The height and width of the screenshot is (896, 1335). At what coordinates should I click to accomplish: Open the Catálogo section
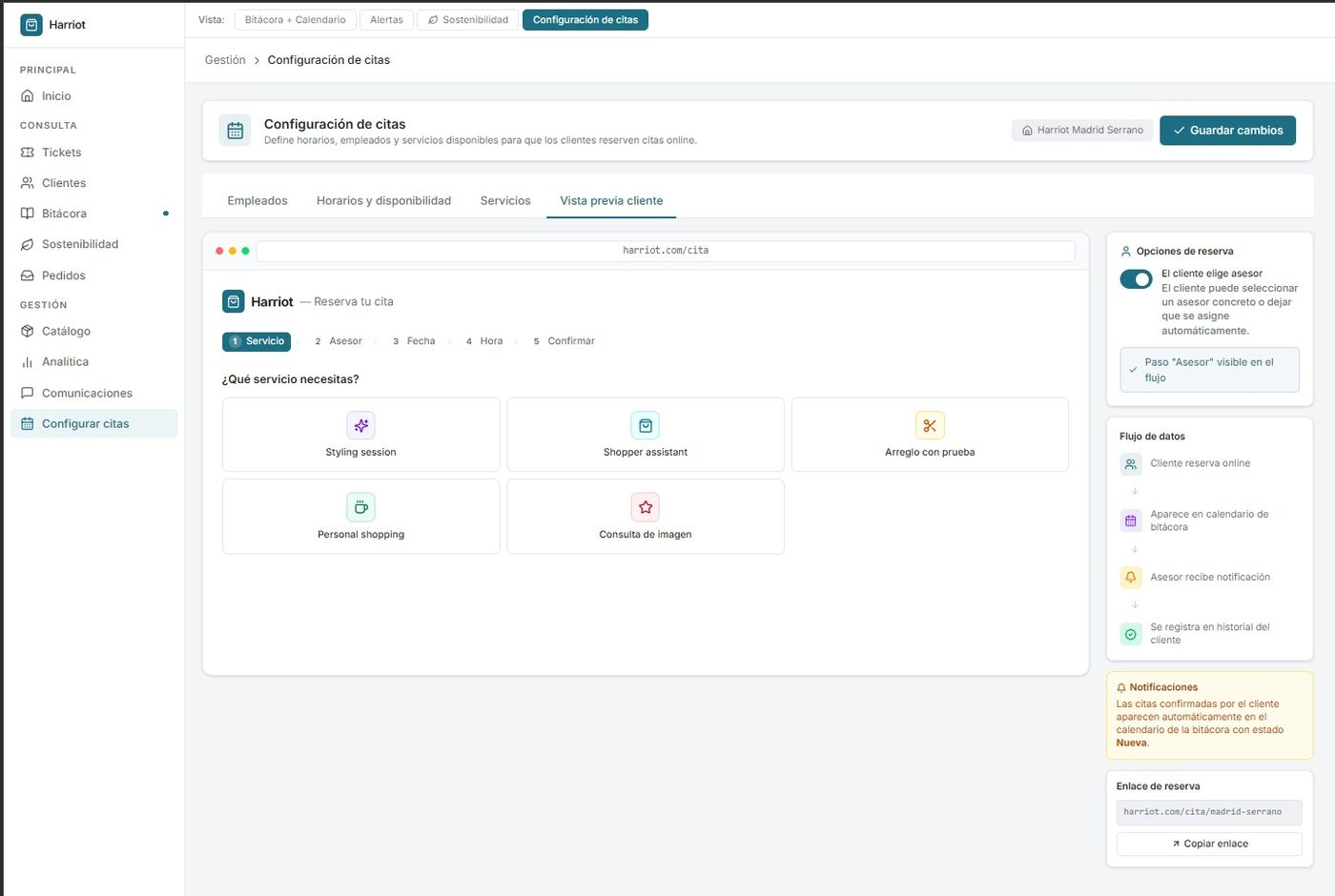tap(93, 331)
